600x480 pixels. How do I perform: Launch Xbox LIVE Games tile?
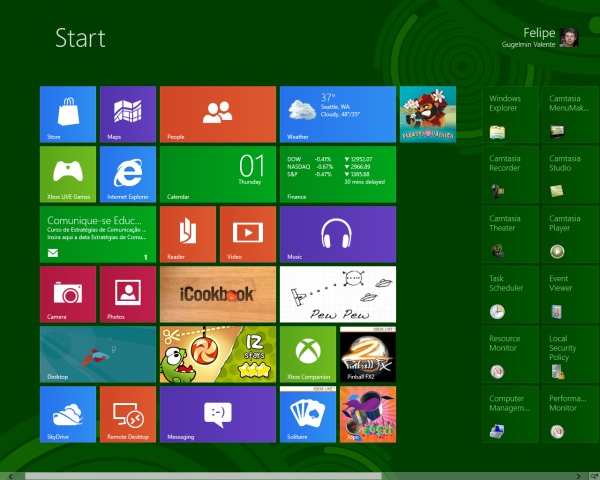[68, 174]
